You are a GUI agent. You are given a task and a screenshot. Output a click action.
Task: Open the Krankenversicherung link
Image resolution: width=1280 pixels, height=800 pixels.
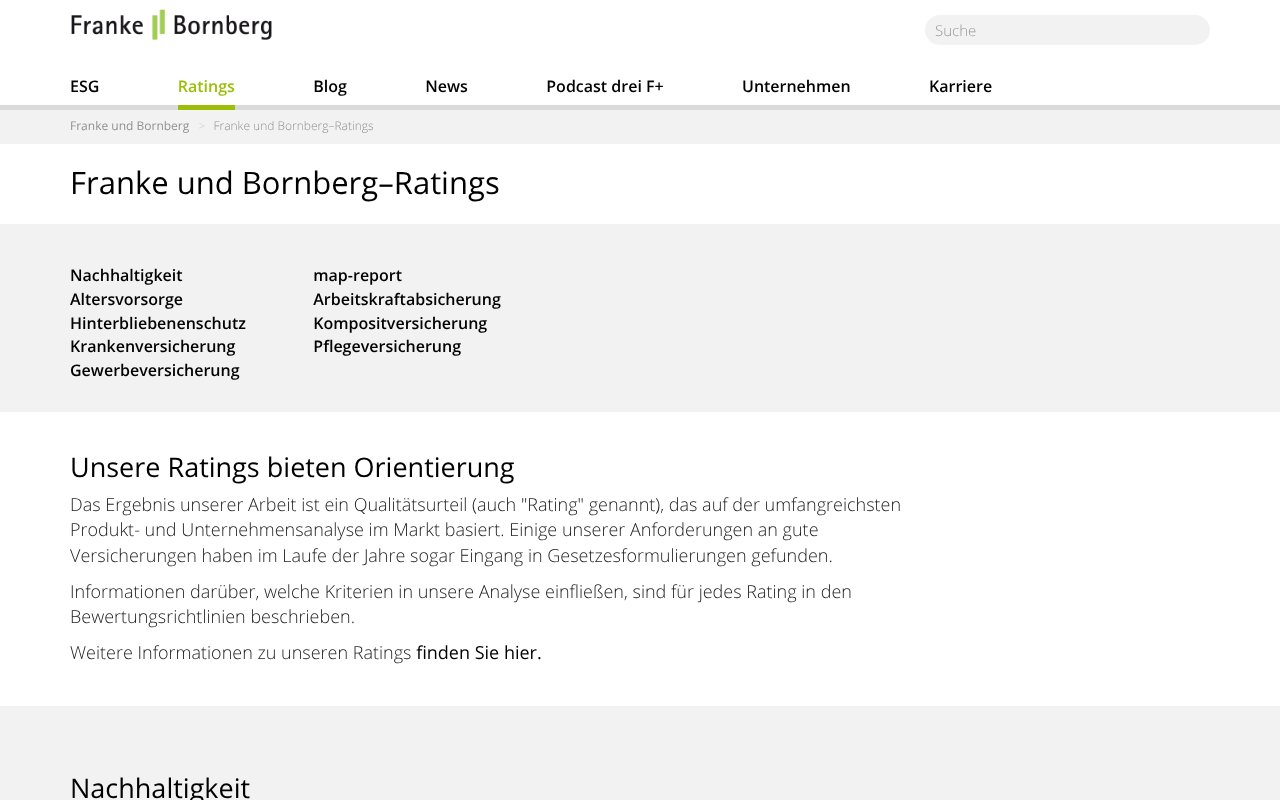tap(152, 346)
